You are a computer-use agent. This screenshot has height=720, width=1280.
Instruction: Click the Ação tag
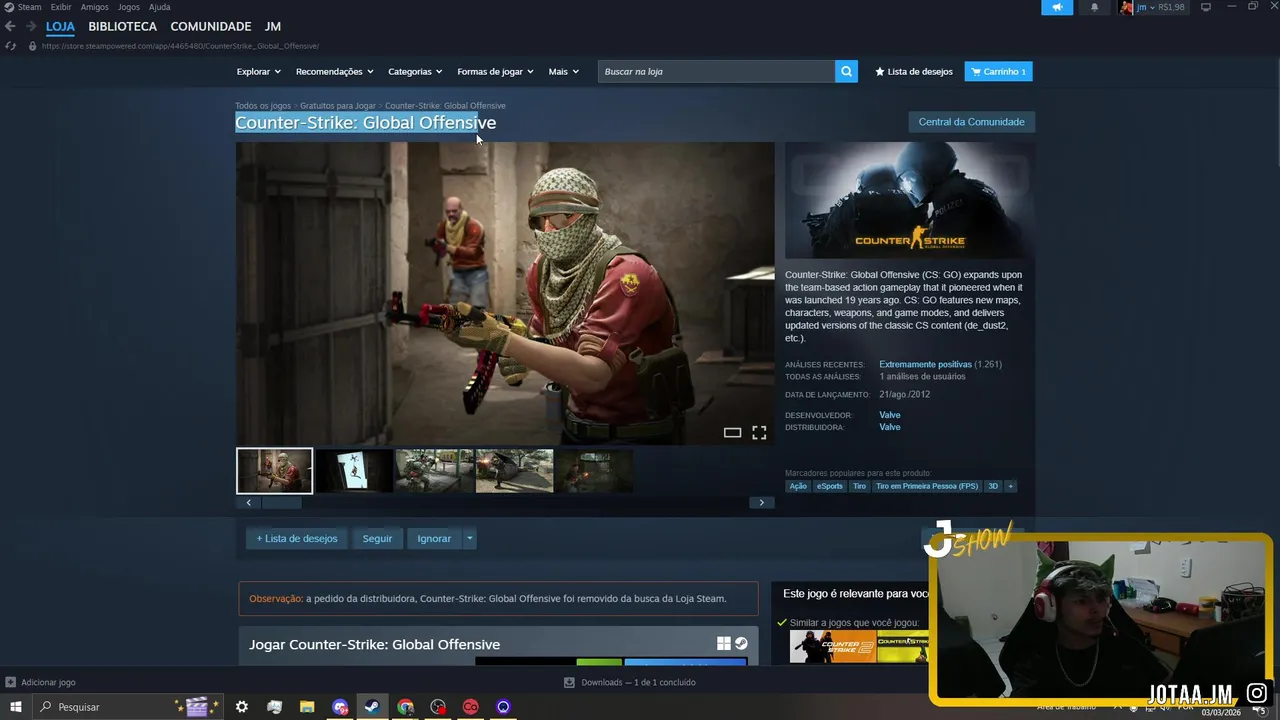click(798, 486)
